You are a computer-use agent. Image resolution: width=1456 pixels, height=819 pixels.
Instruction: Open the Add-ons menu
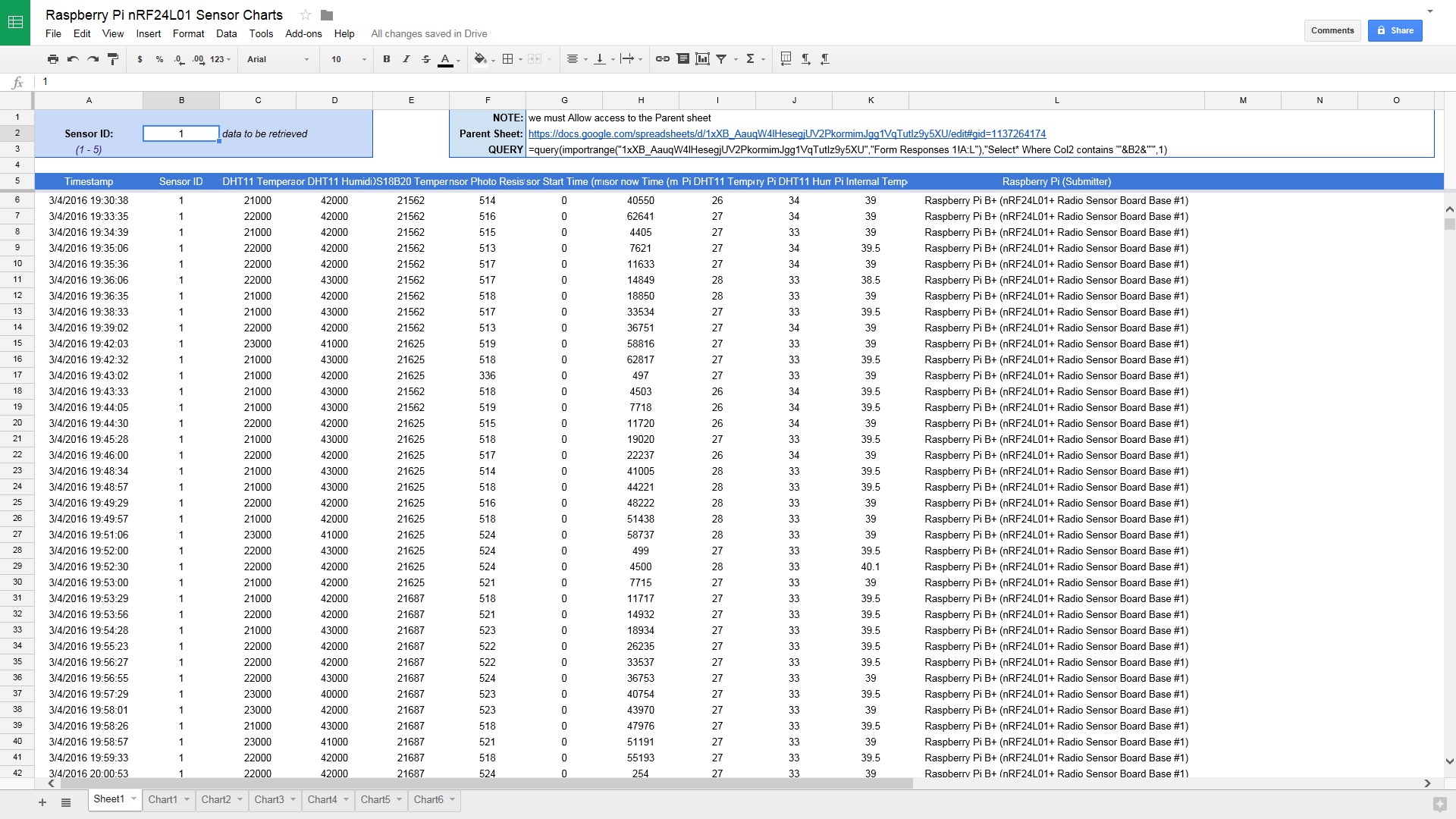click(303, 33)
